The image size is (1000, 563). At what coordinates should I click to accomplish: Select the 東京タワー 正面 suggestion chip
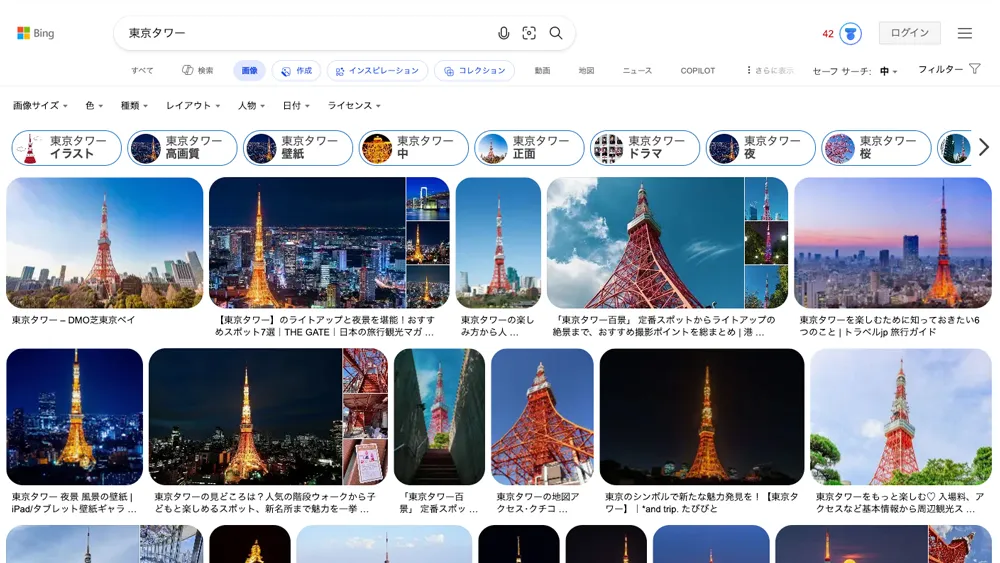[529, 148]
